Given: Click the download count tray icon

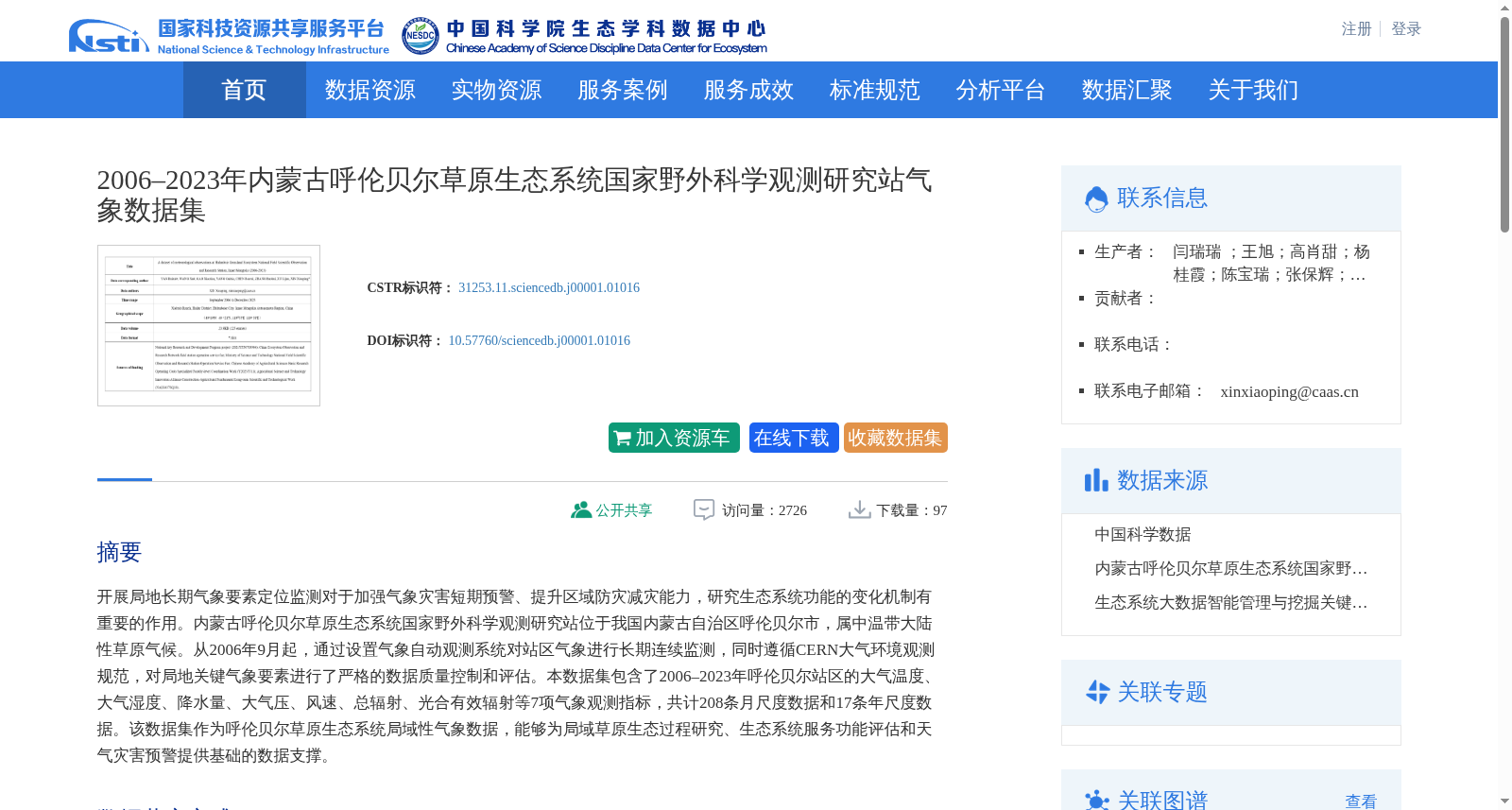Looking at the screenshot, I should [x=859, y=509].
